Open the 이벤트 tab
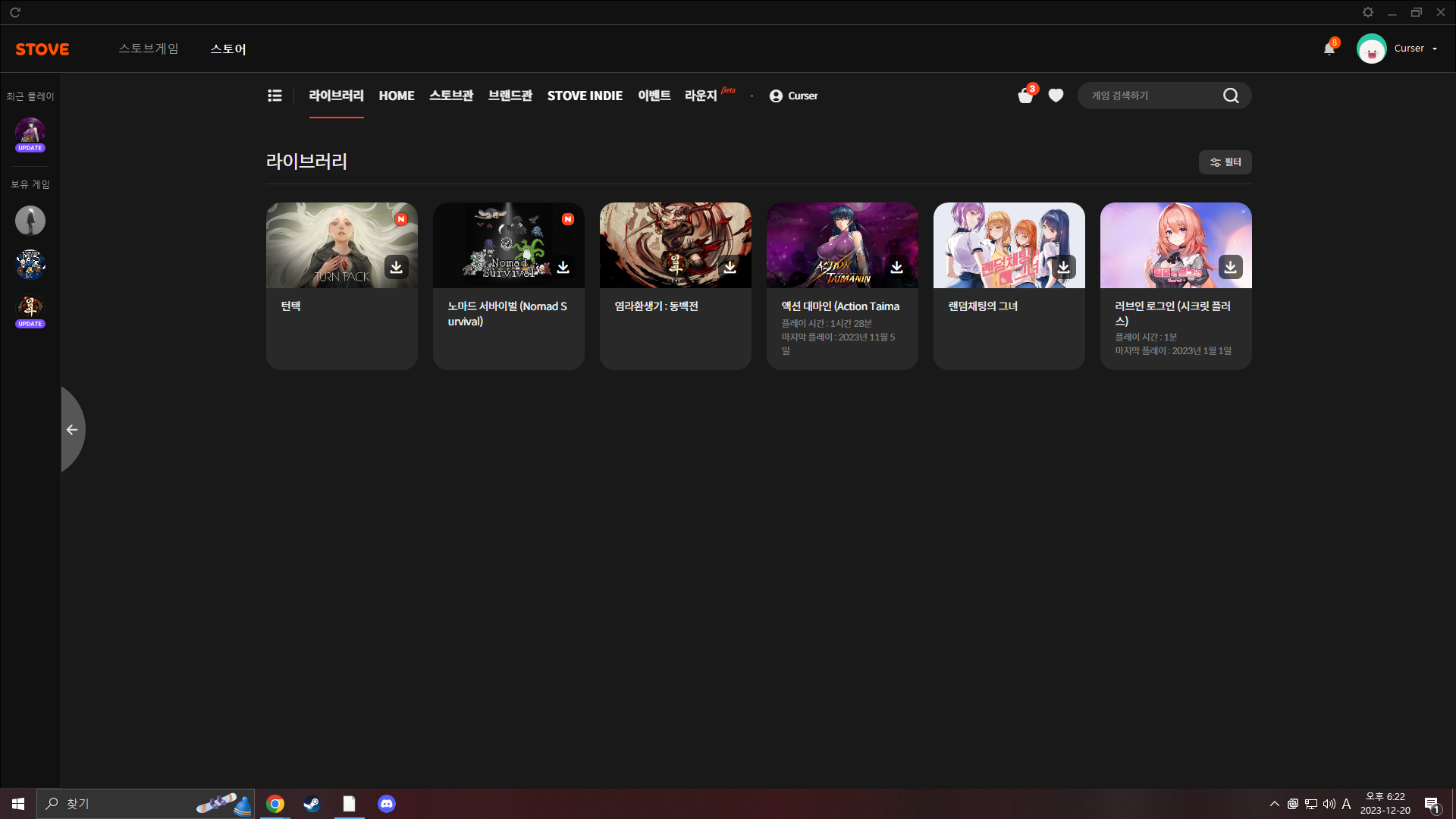Image resolution: width=1456 pixels, height=819 pixels. 654,96
